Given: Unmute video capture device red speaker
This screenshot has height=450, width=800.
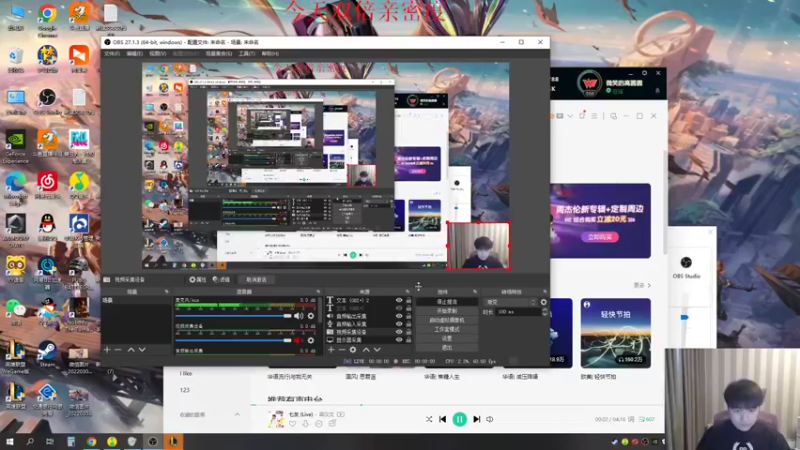Looking at the screenshot, I should [x=298, y=340].
